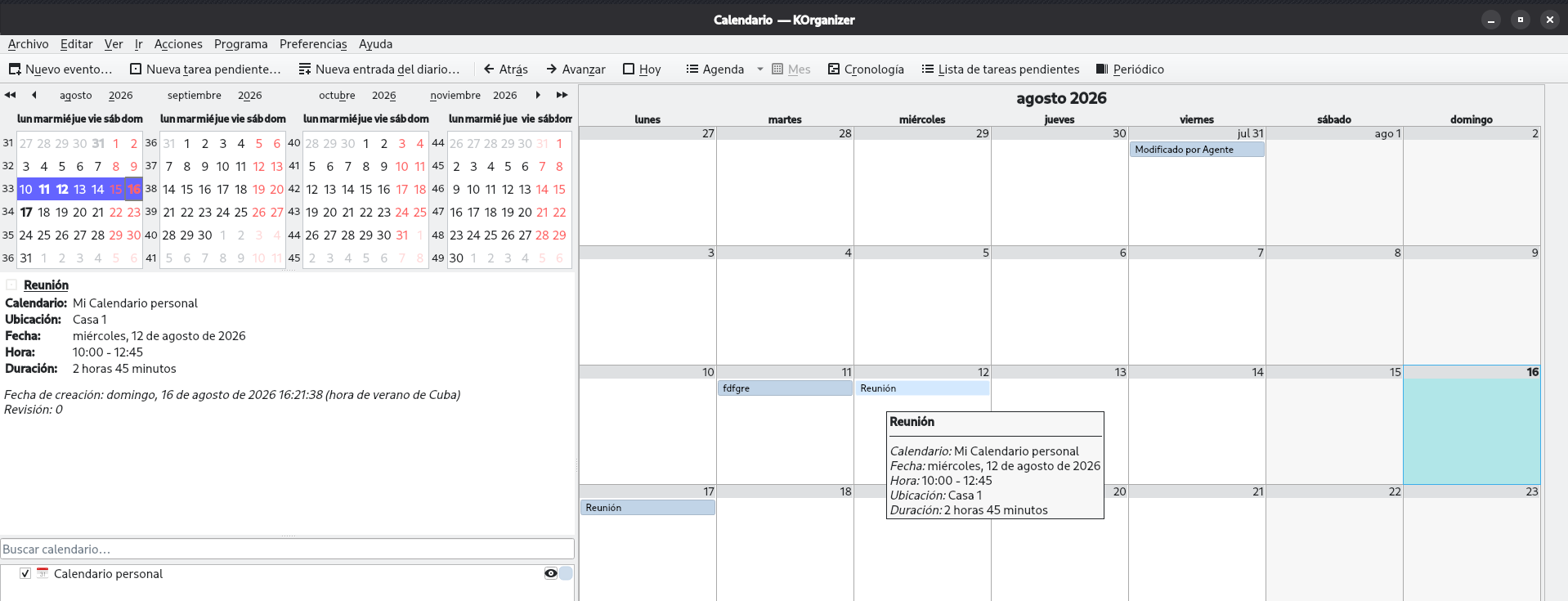The image size is (1568, 601).
Task: Focus the Buscar calendario search field
Action: 287,549
